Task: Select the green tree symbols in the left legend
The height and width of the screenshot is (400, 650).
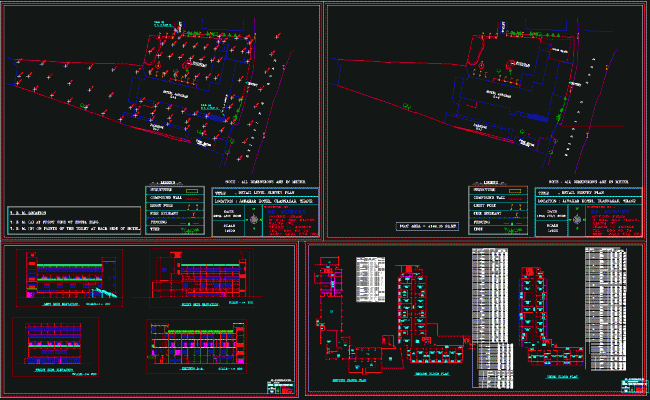Action: pyautogui.click(x=189, y=230)
